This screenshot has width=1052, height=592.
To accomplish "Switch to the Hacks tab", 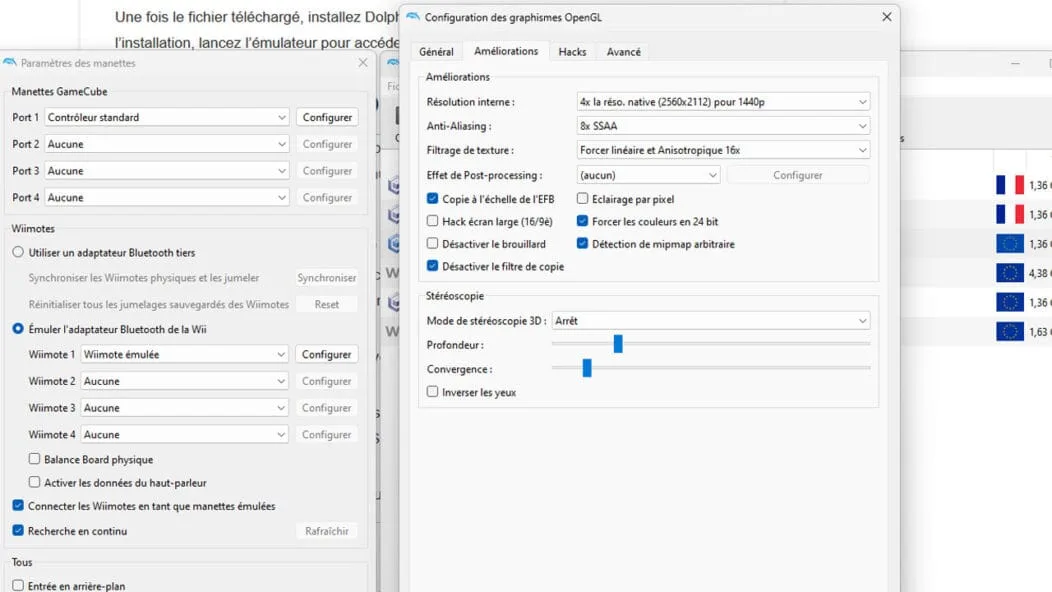I will point(572,52).
